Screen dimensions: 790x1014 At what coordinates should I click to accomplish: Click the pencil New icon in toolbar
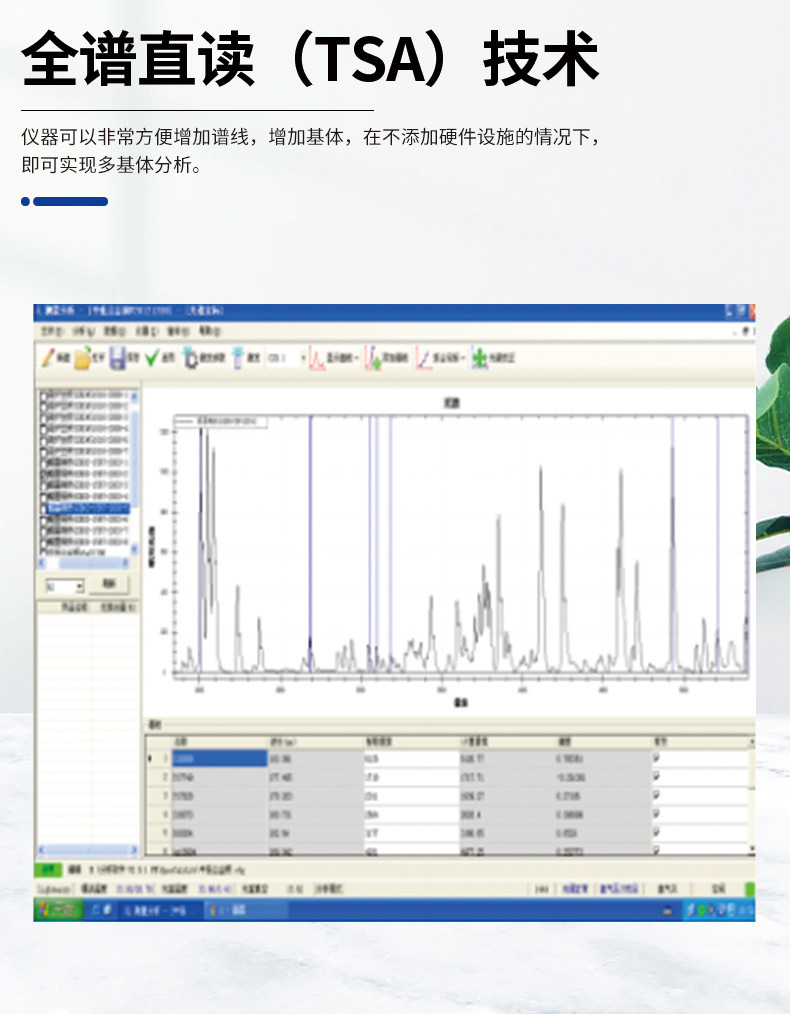pyautogui.click(x=48, y=358)
